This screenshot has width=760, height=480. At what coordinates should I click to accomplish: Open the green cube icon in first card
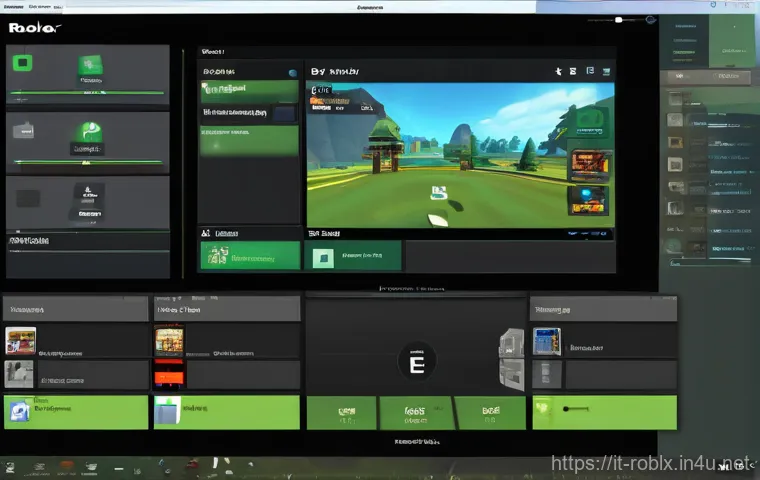(91, 64)
